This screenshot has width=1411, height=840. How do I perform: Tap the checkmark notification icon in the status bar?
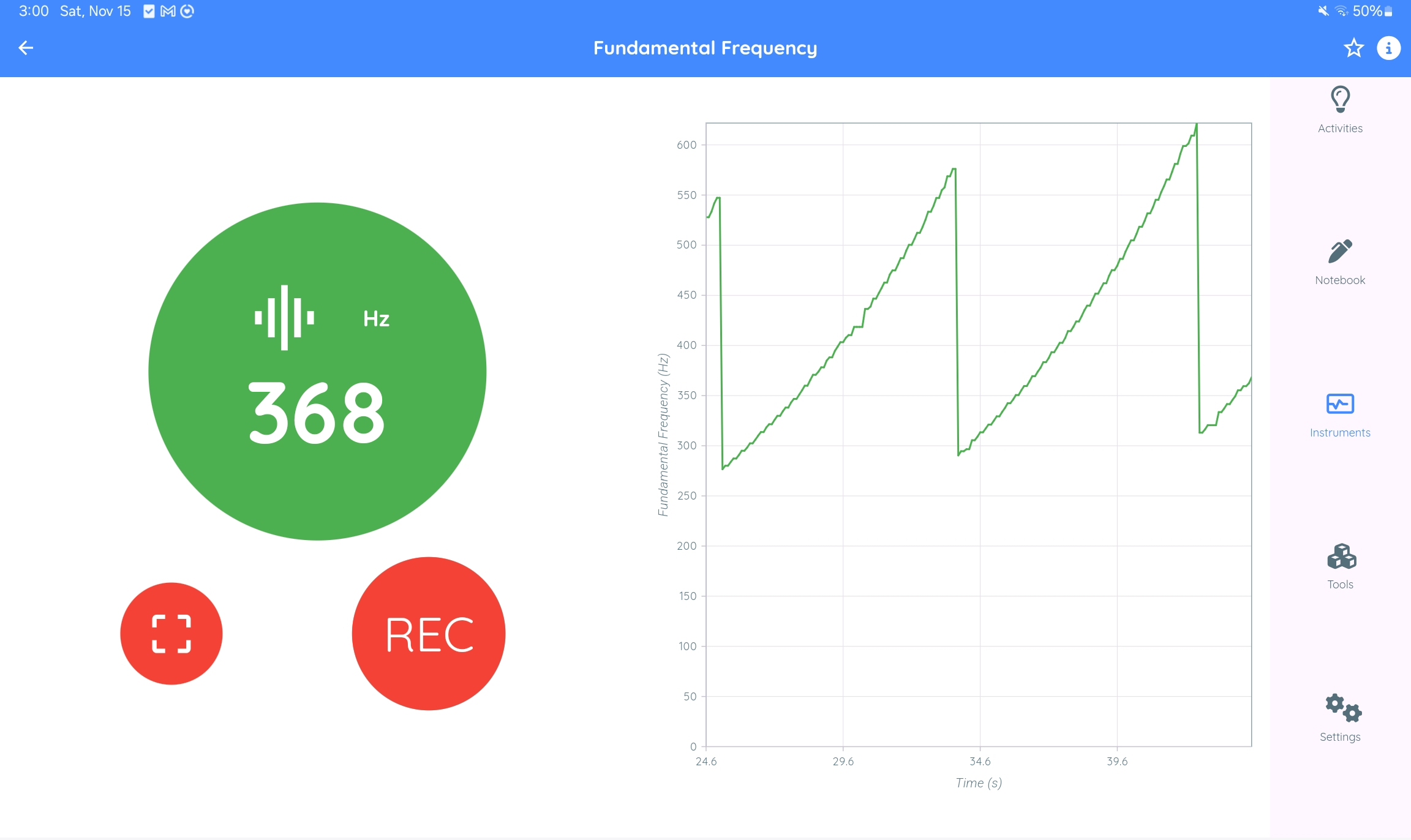(149, 11)
